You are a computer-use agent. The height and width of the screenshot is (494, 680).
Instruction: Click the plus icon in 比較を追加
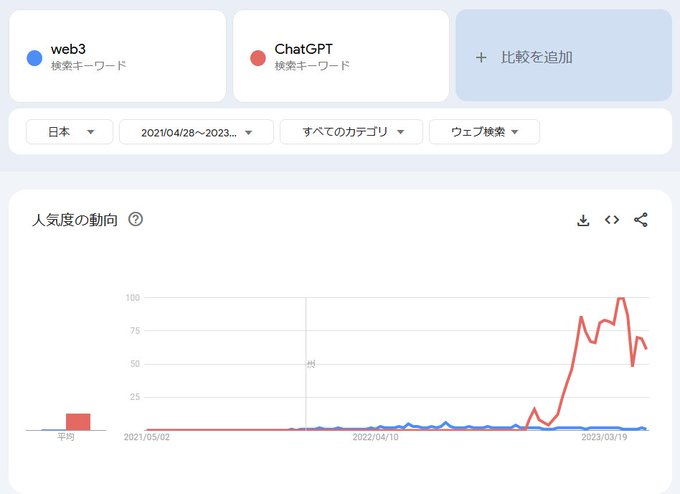481,57
